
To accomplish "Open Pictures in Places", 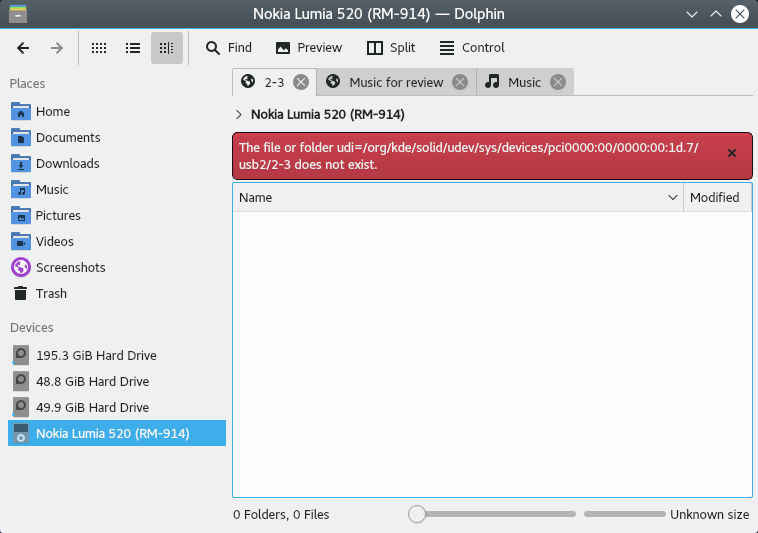I will [117, 216].
